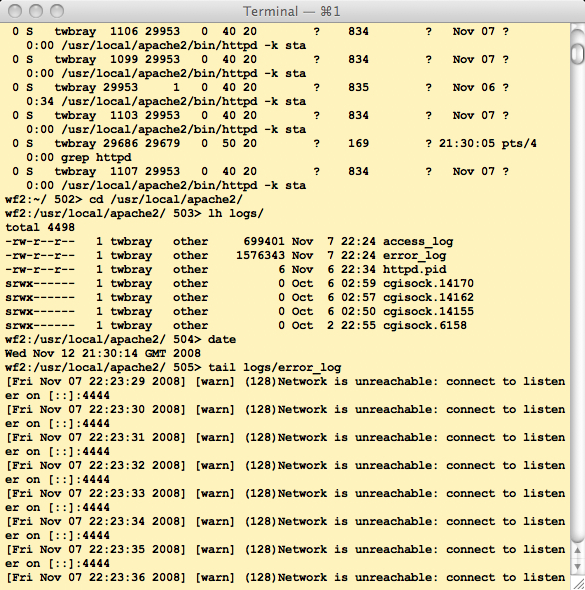Click the 'access_log' file name
Viewport: 585px width, 590px height.
click(418, 242)
